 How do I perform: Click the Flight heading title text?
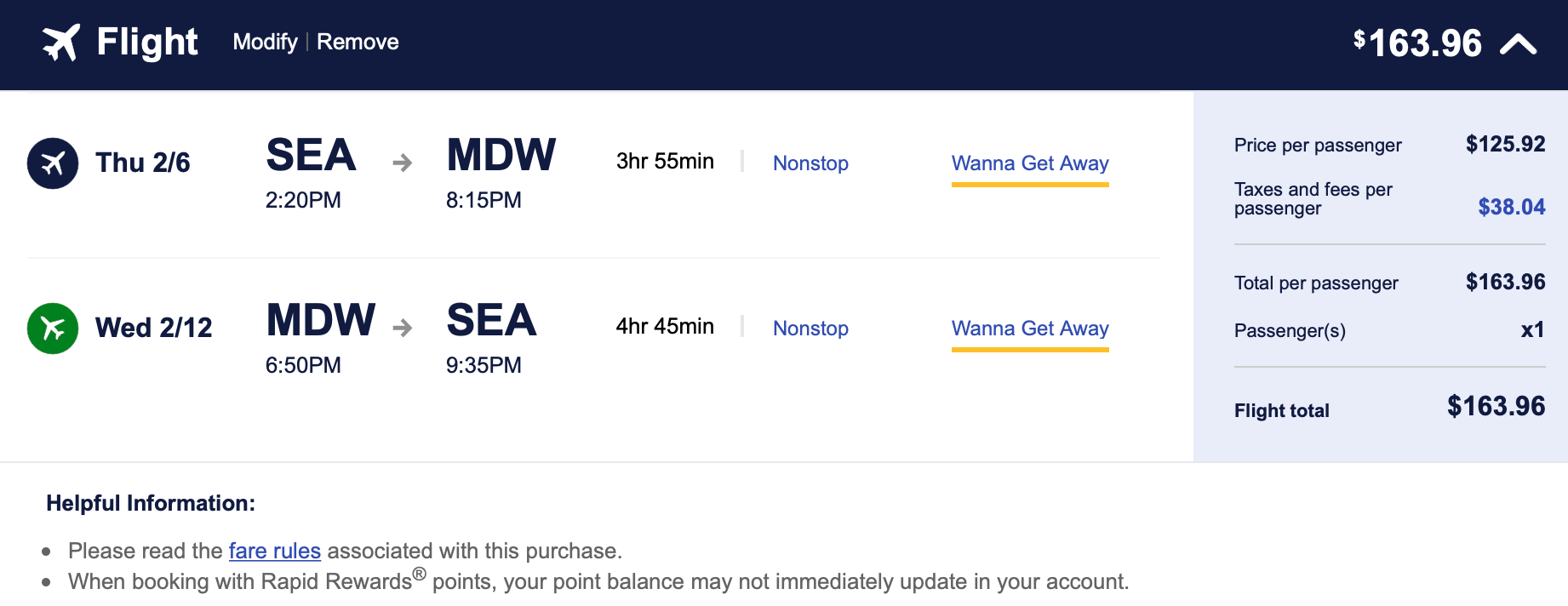147,42
